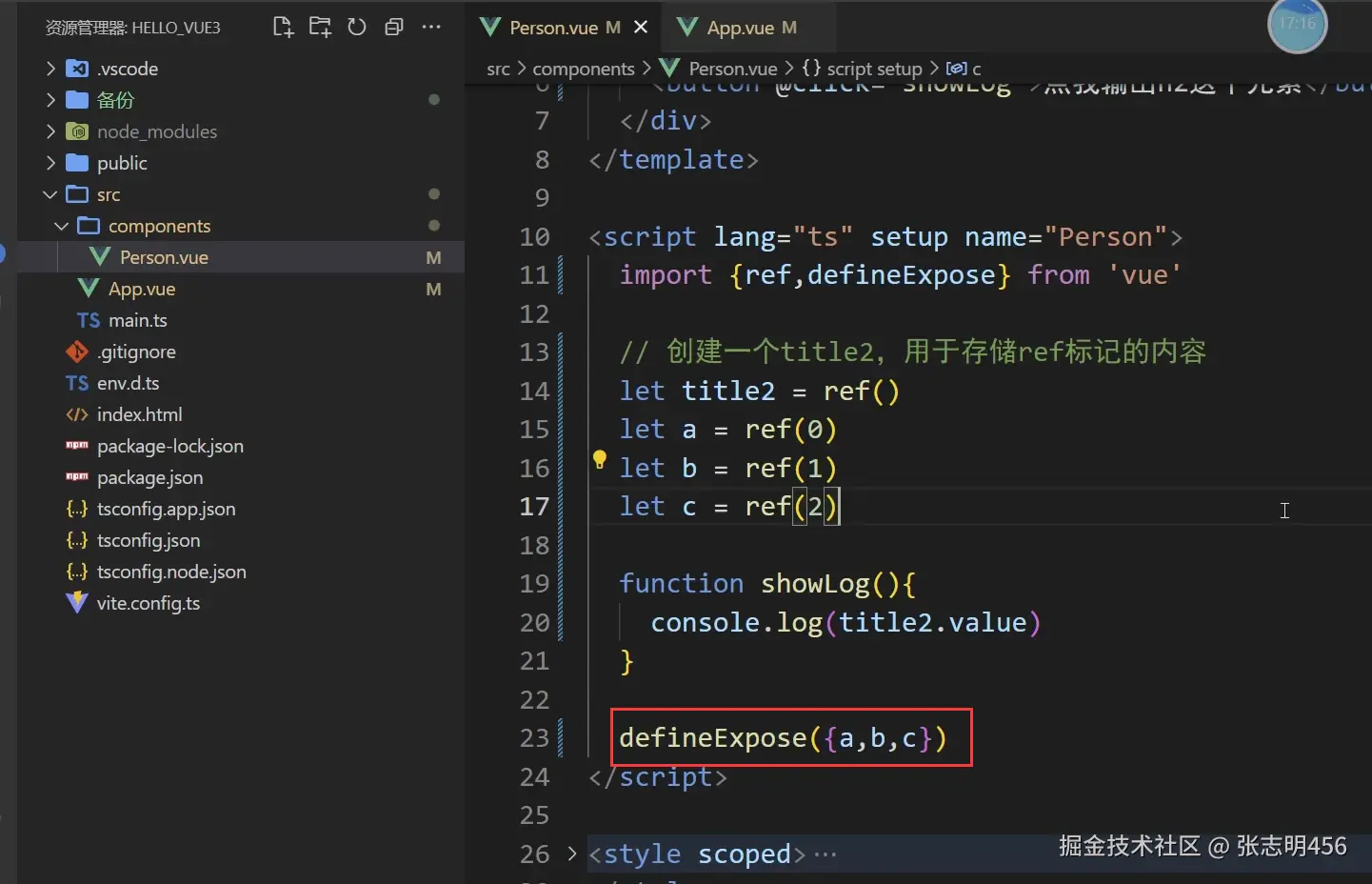Viewport: 1372px width, 884px height.
Task: Open tsconfig.node.json file
Action: click(x=241, y=572)
